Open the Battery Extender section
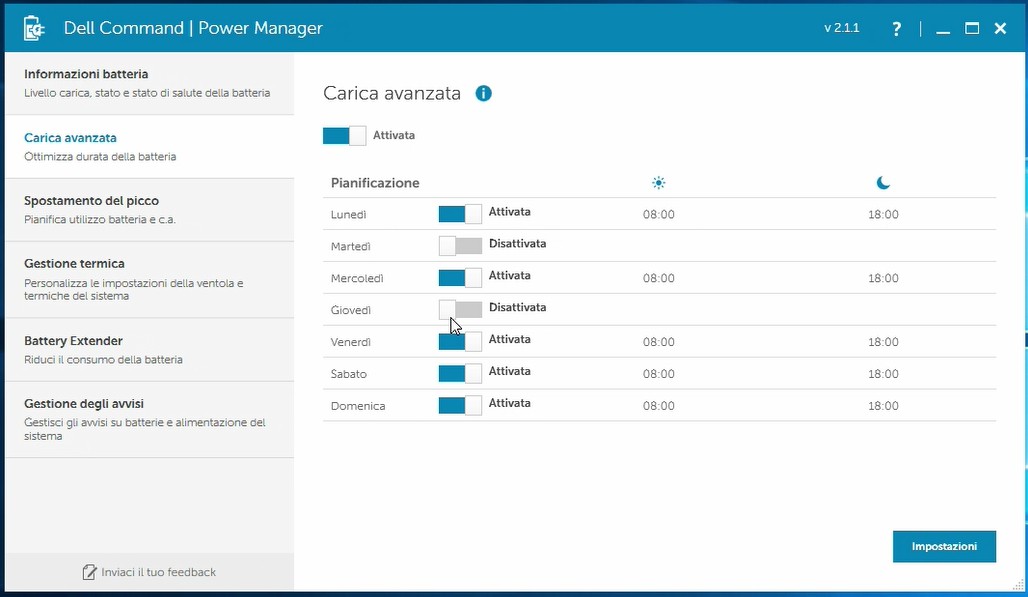The image size is (1028, 597). click(x=148, y=349)
